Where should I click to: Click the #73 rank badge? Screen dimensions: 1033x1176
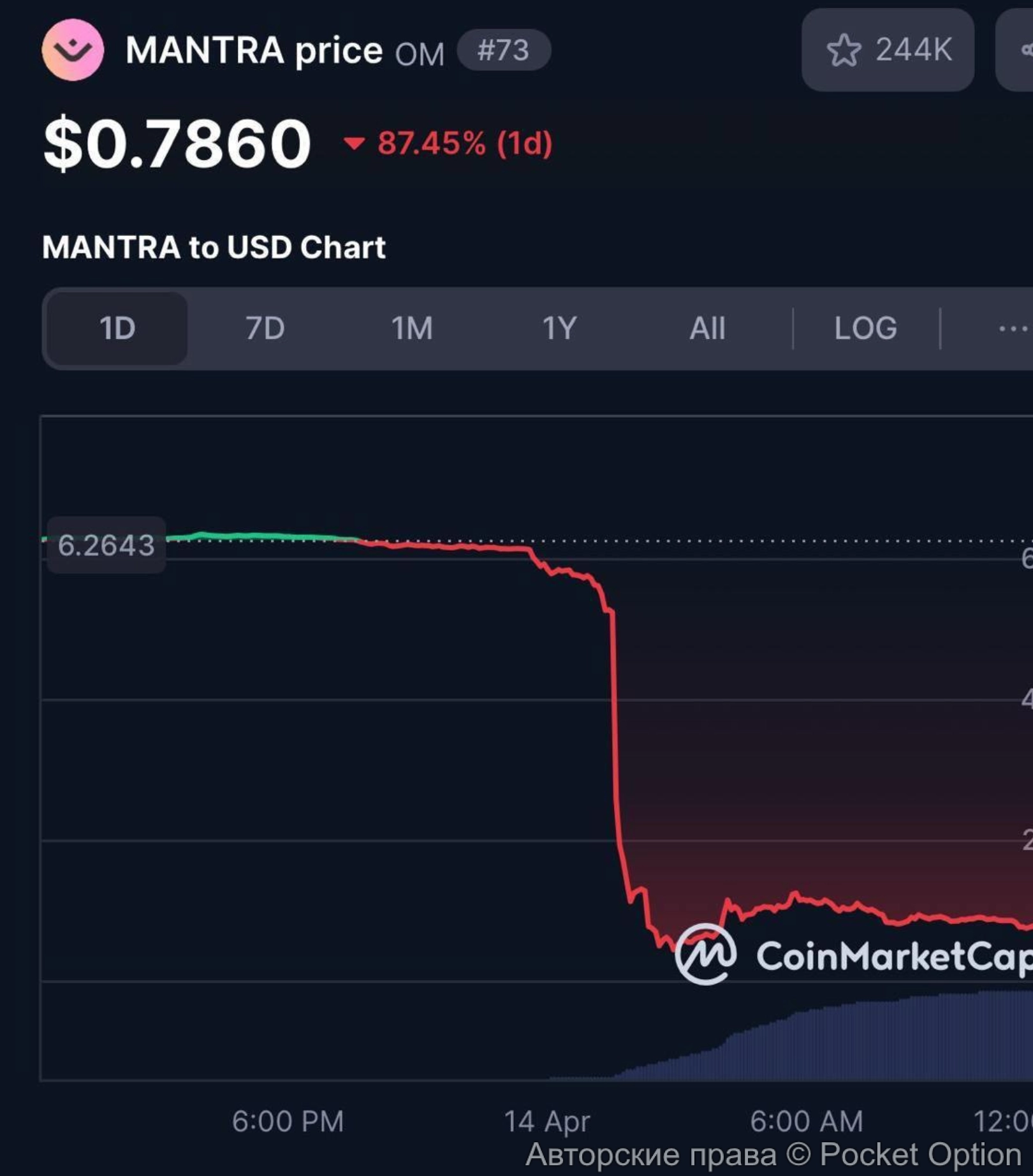[x=504, y=50]
